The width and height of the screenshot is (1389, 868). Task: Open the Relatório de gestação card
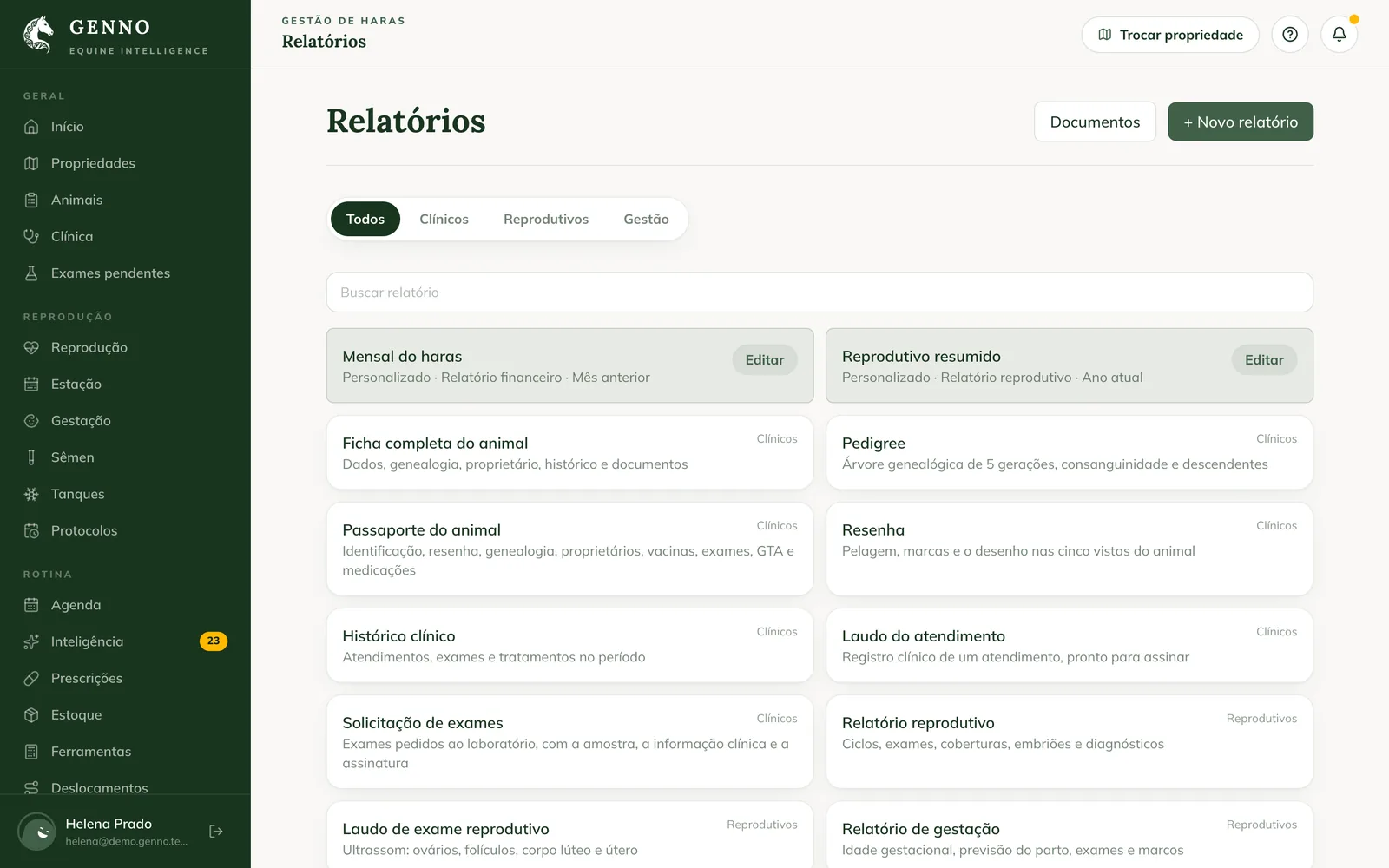(1070, 835)
